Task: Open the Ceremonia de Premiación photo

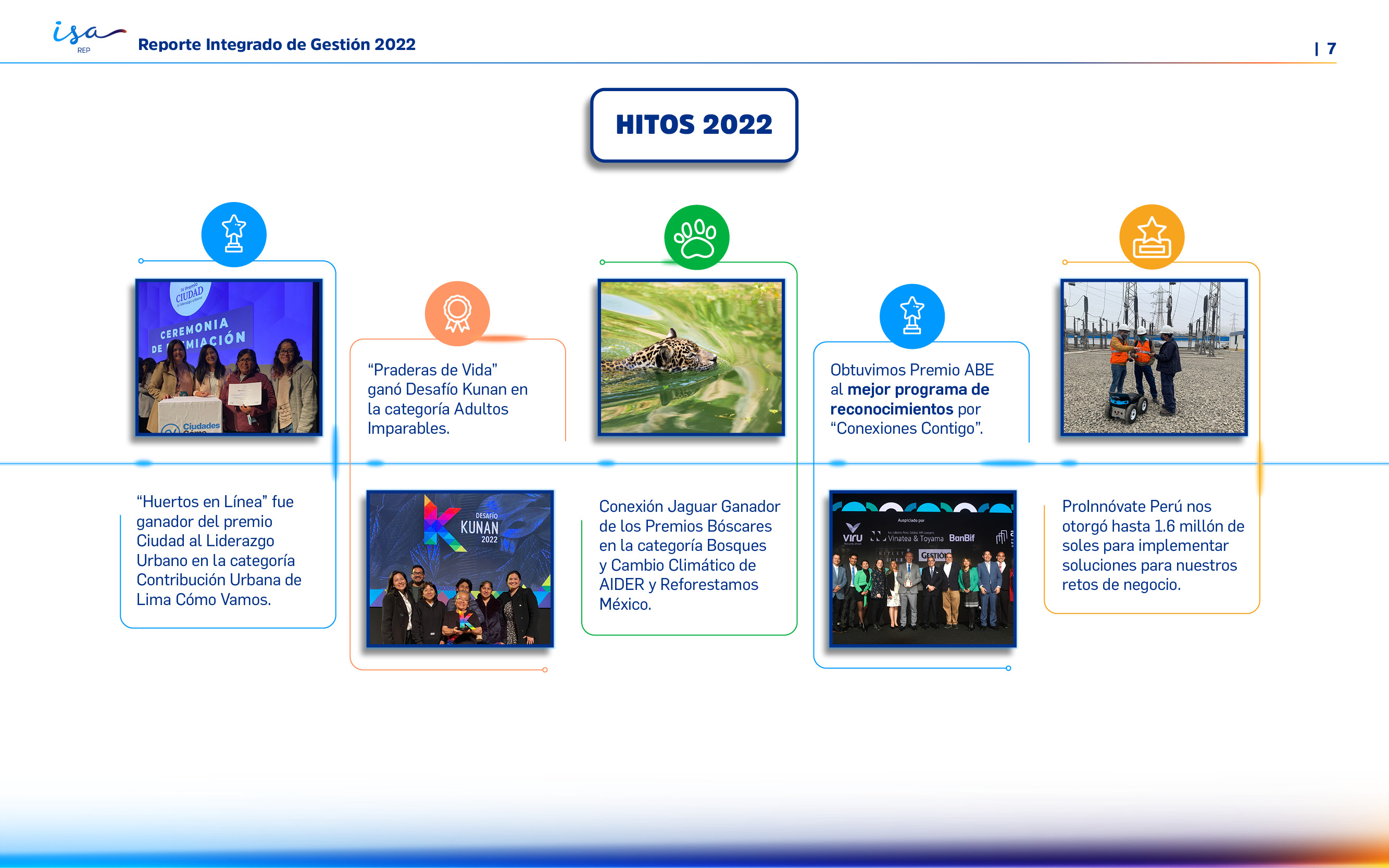Action: (229, 357)
